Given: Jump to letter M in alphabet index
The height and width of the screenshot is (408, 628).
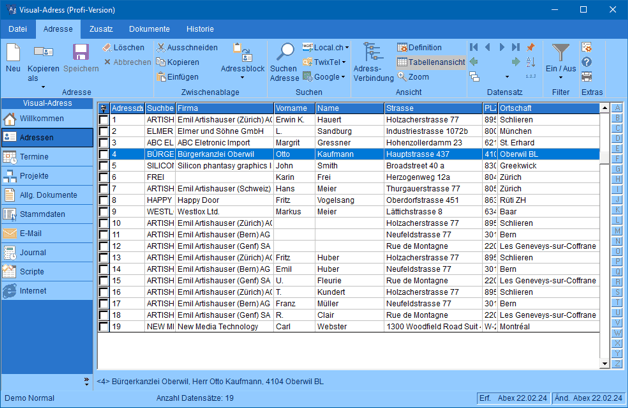Looking at the screenshot, I should click(617, 231).
